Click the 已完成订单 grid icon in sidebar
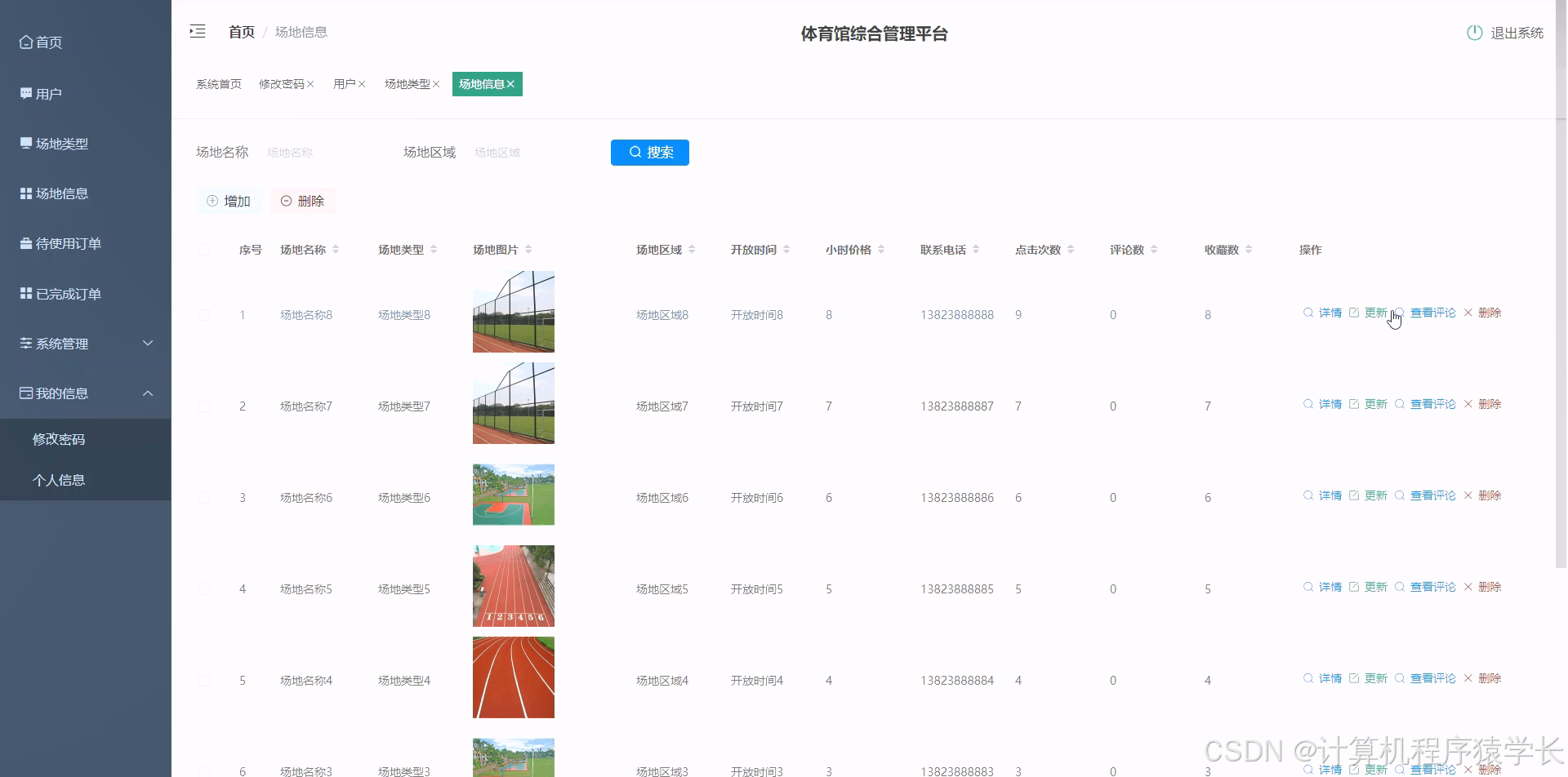1568x777 pixels. (x=26, y=293)
